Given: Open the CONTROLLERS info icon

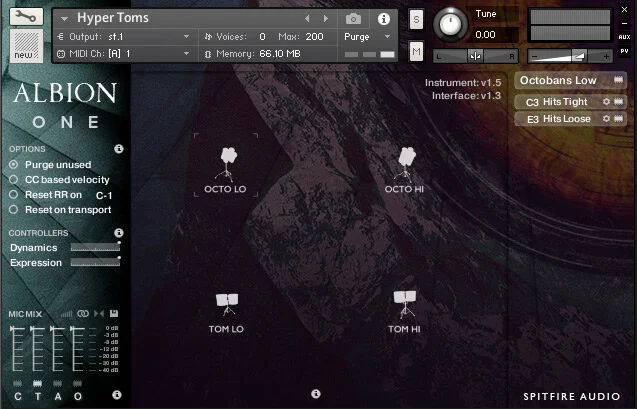Looking at the screenshot, I should tap(119, 233).
